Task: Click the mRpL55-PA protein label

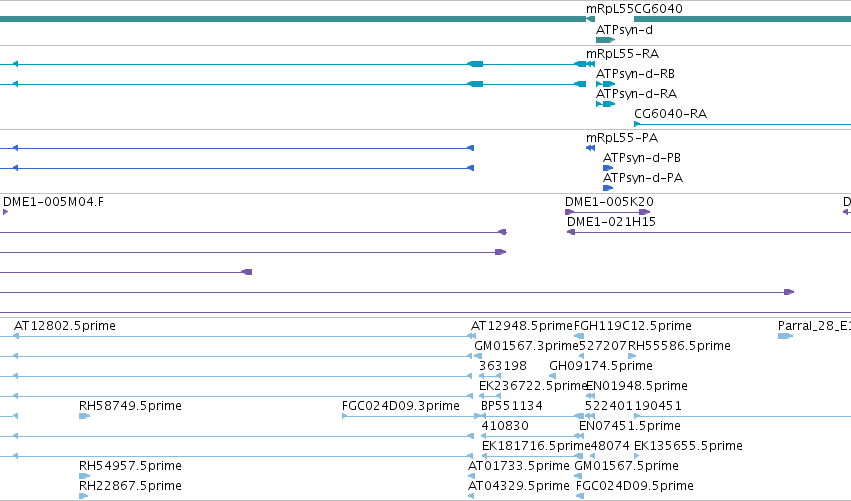Action: pos(622,138)
